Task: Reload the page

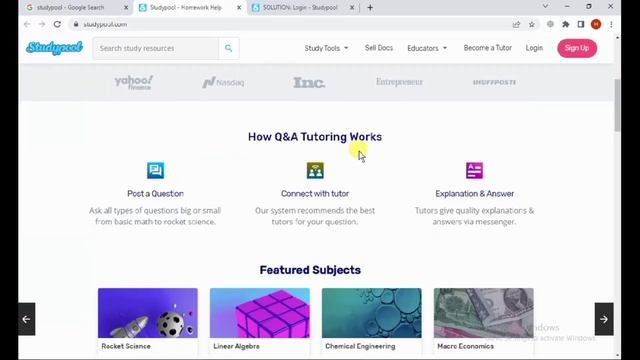Action: [57, 24]
